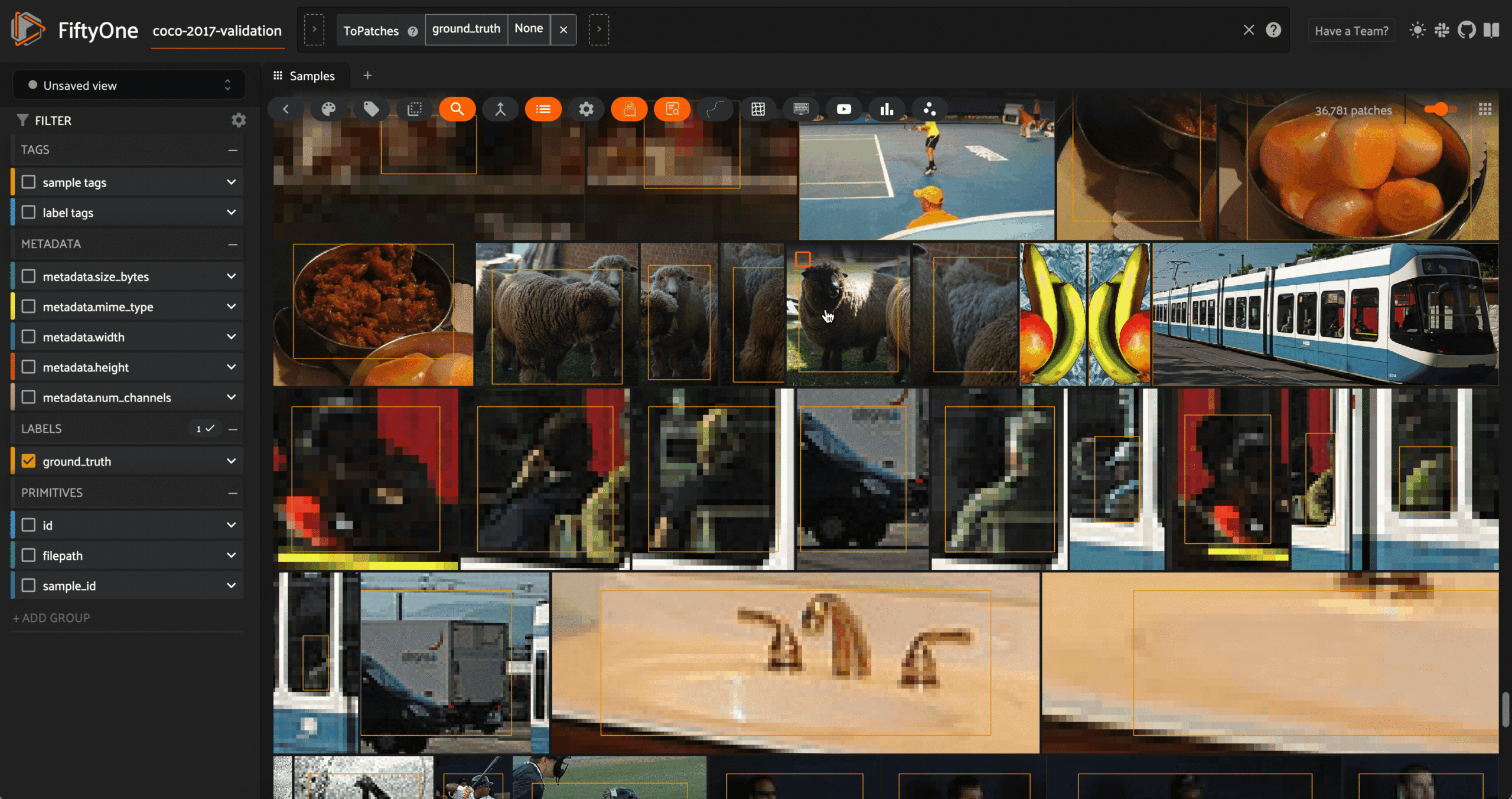Add a new panel tab with plus

pyautogui.click(x=367, y=76)
